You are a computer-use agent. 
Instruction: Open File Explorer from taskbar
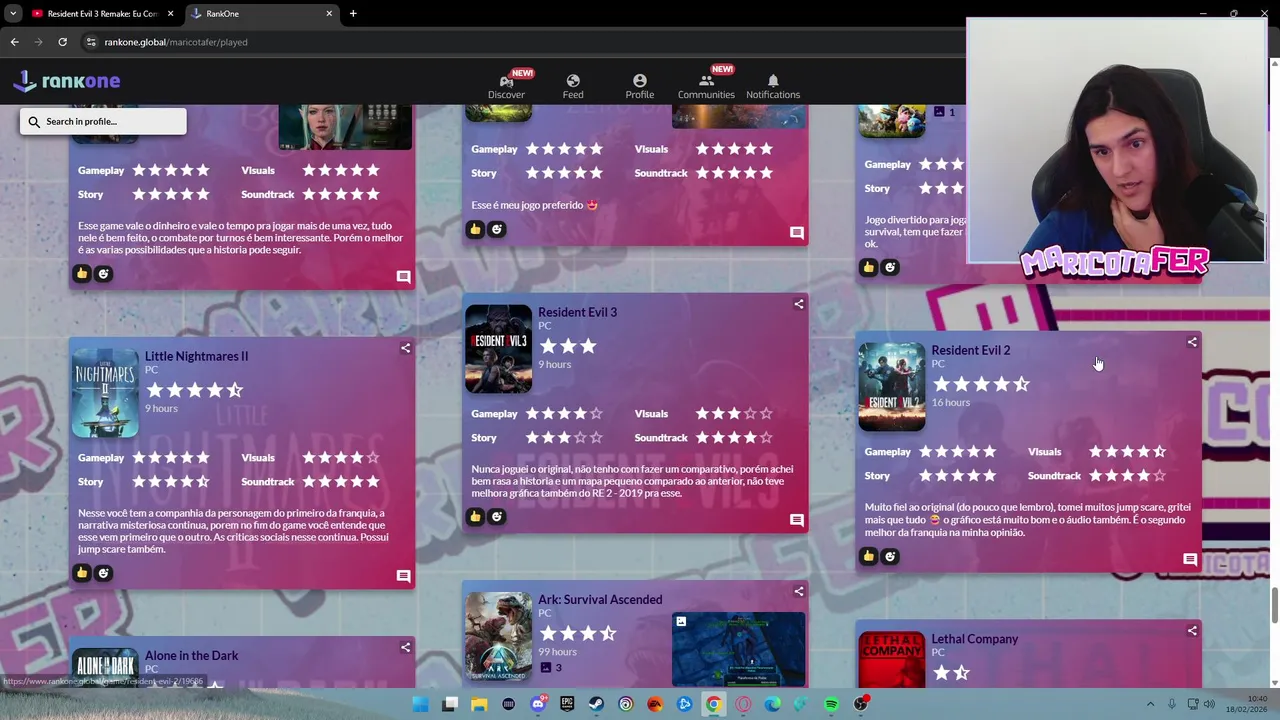tap(479, 704)
